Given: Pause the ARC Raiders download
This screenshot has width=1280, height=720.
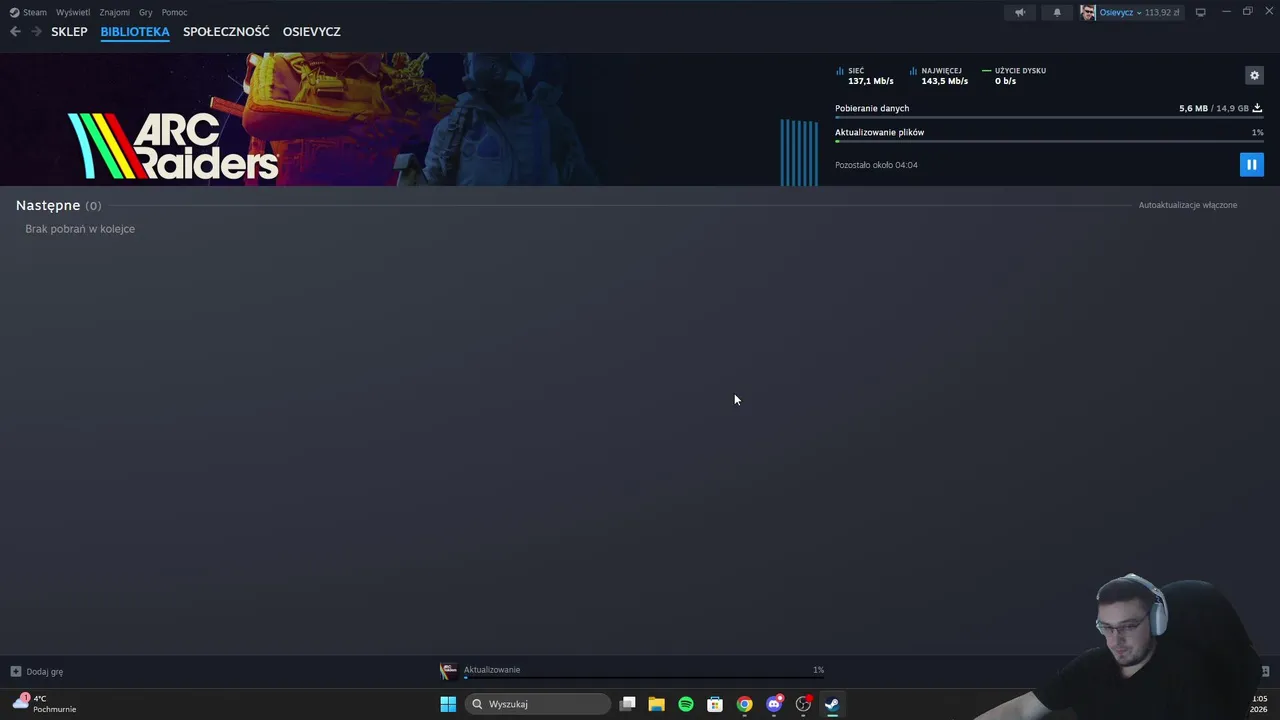Looking at the screenshot, I should click(1251, 164).
